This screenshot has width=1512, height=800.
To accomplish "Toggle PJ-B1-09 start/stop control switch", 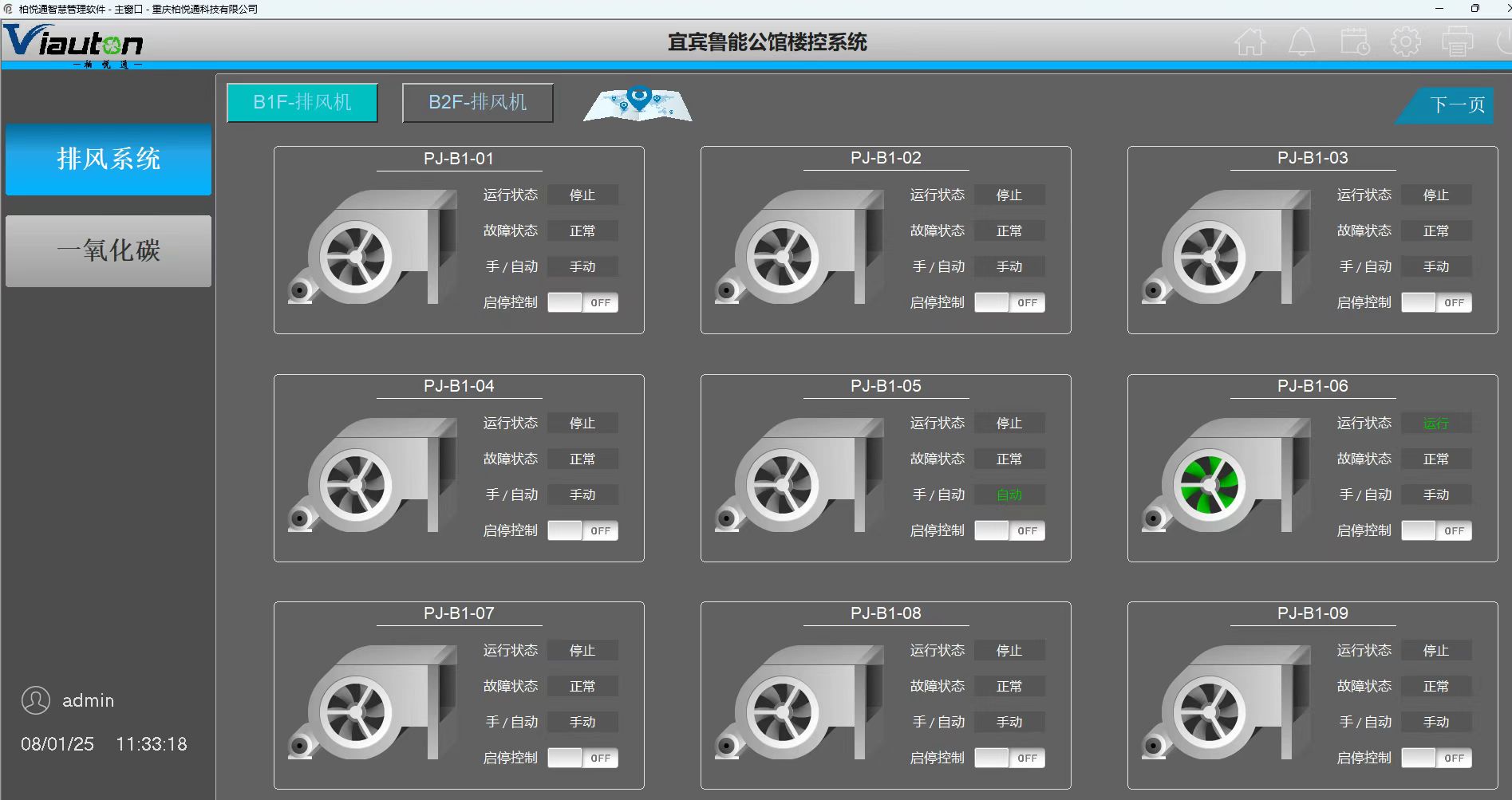I will (x=1436, y=759).
